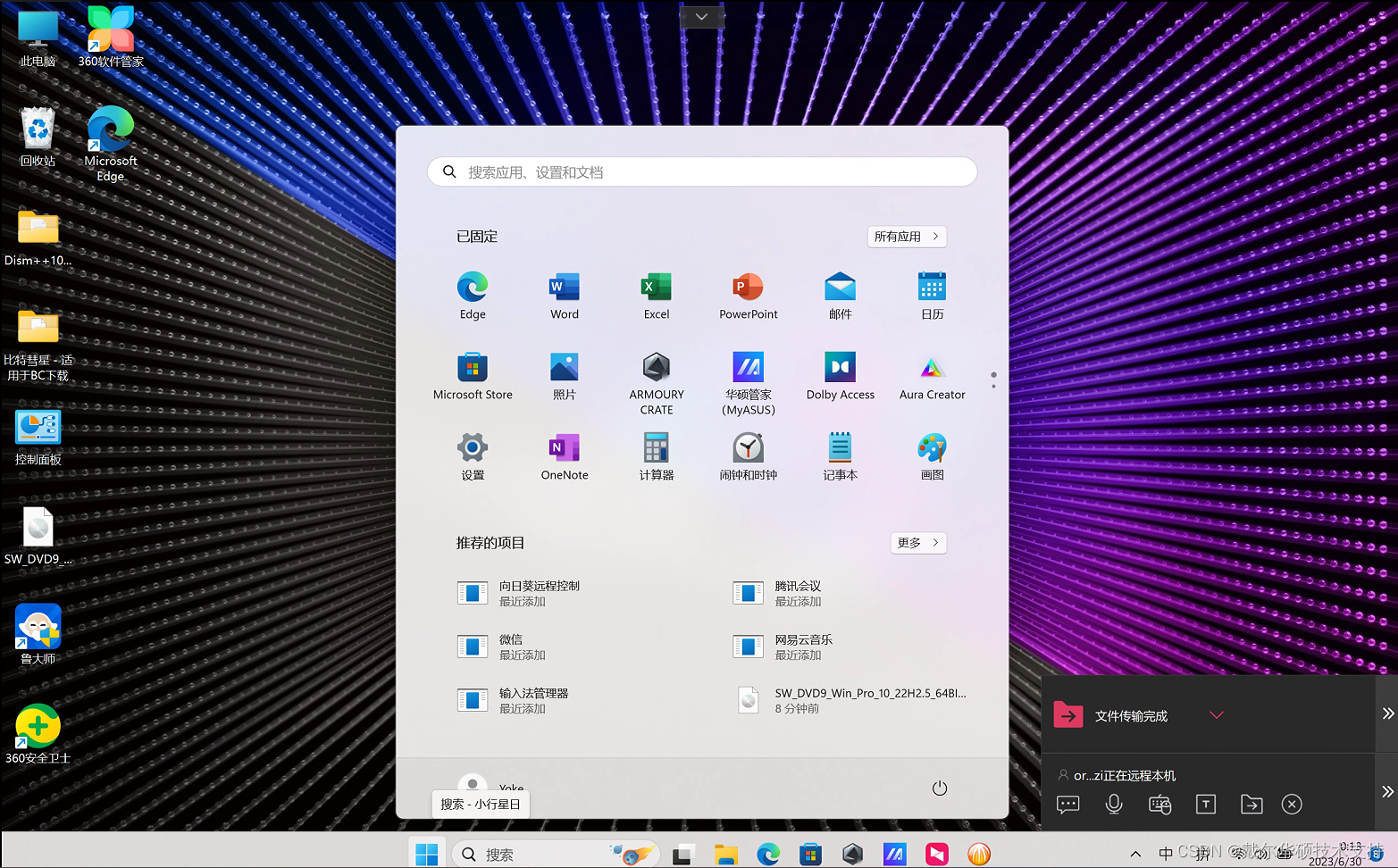
Task: Open chat icon in remote control panel
Action: pos(1068,805)
